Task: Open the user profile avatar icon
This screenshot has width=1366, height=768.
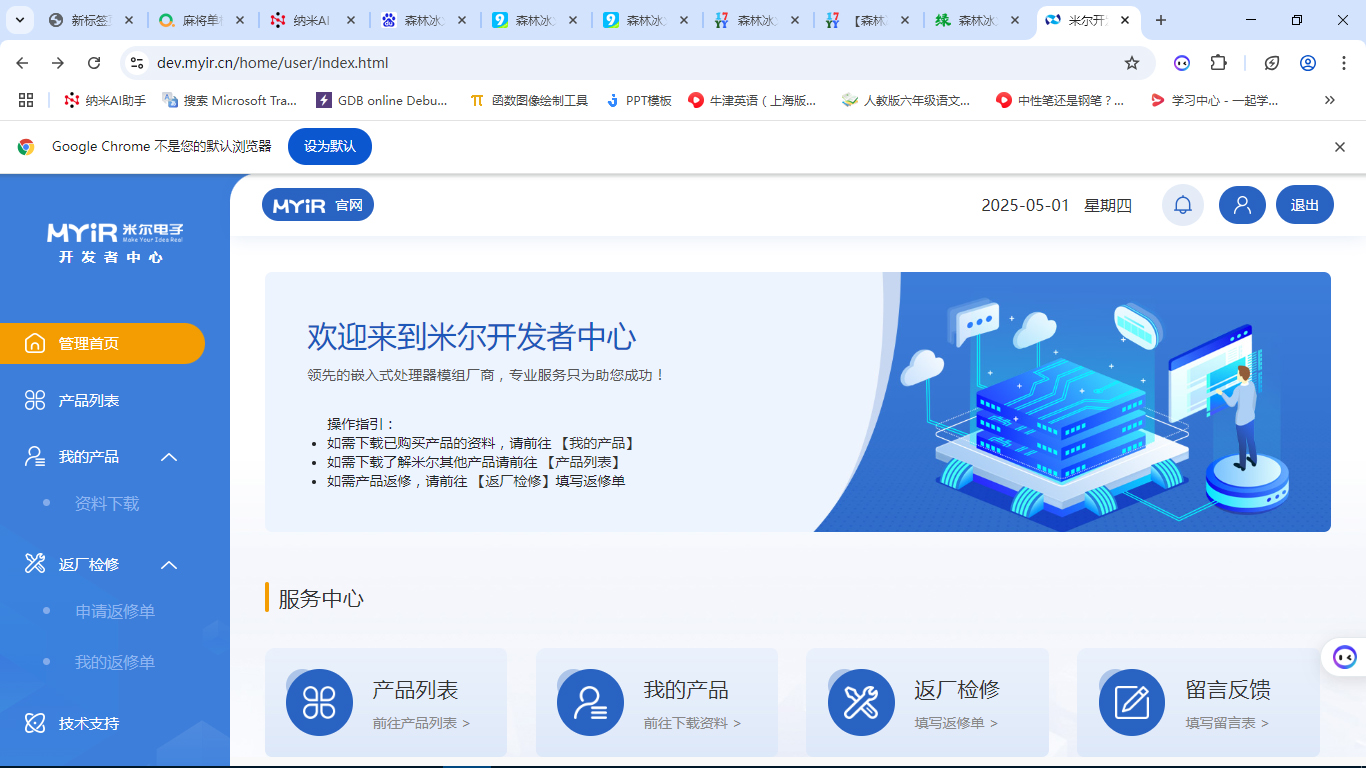Action: pos(1242,205)
